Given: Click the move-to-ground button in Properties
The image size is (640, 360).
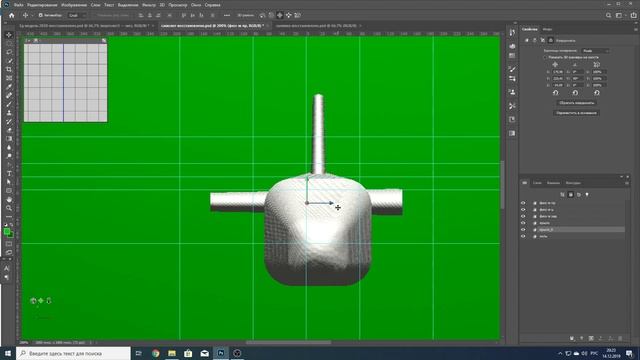Looking at the screenshot, I should pyautogui.click(x=577, y=113).
